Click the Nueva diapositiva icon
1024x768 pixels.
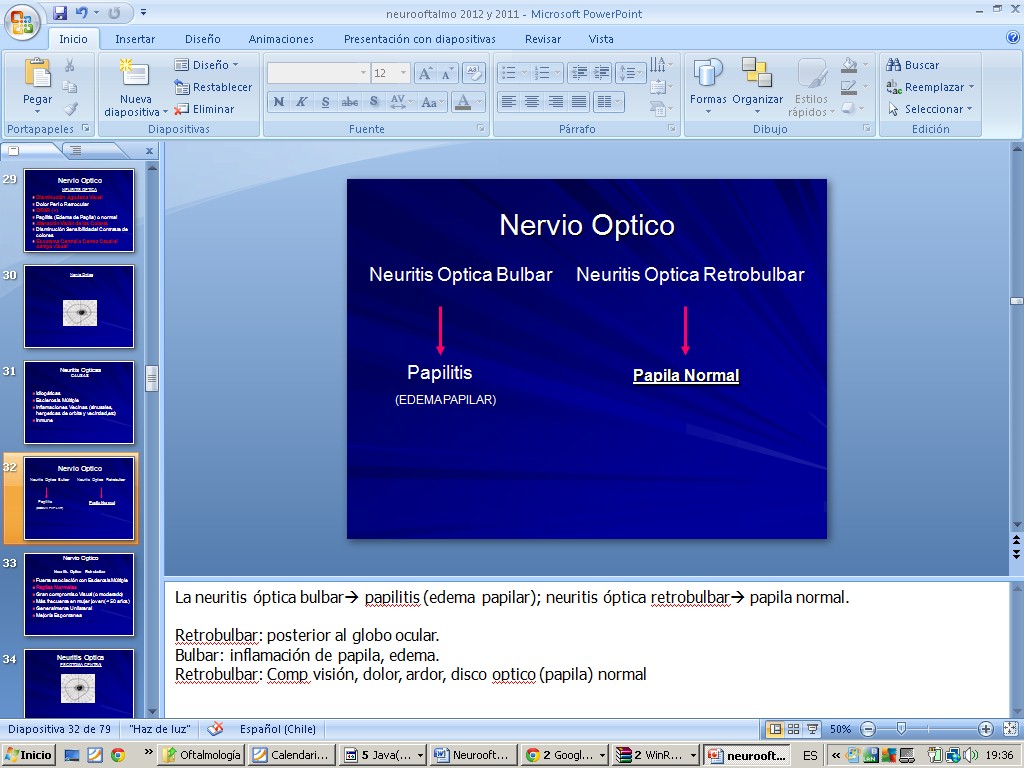(x=134, y=76)
